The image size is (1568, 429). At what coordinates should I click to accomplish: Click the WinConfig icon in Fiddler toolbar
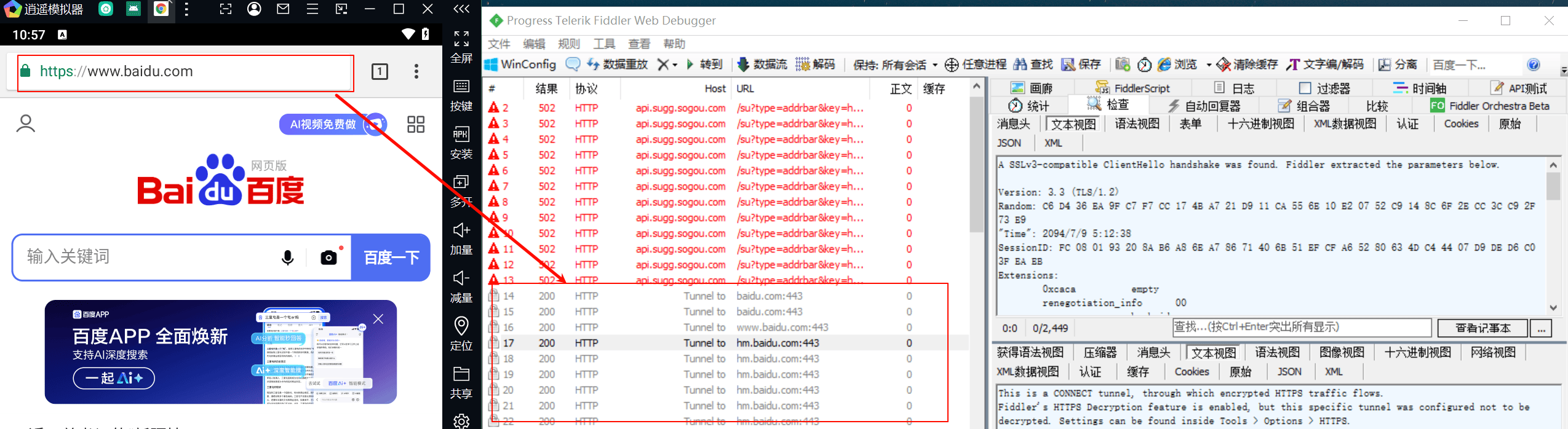(x=491, y=65)
